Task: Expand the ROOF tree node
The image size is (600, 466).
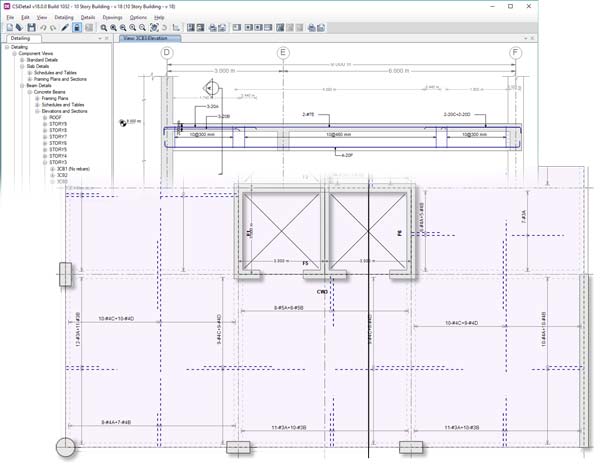Action: coord(44,117)
